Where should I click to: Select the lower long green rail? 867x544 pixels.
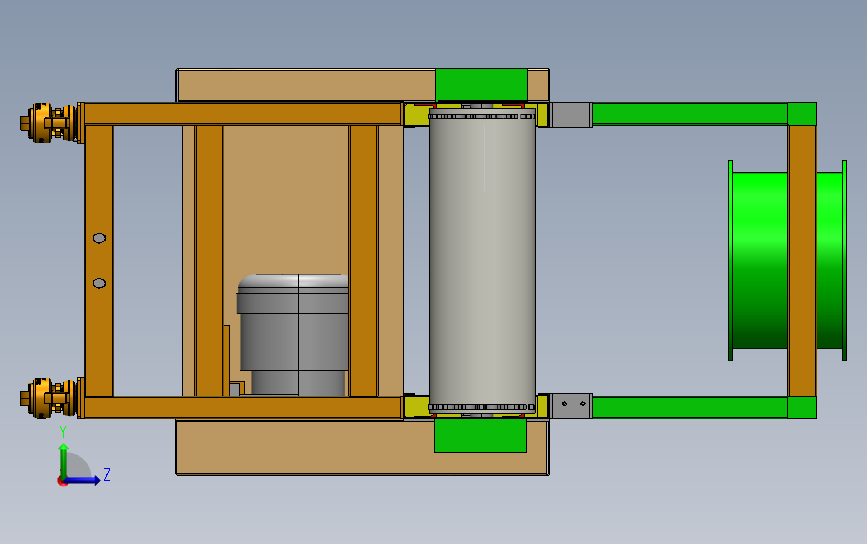(690, 407)
